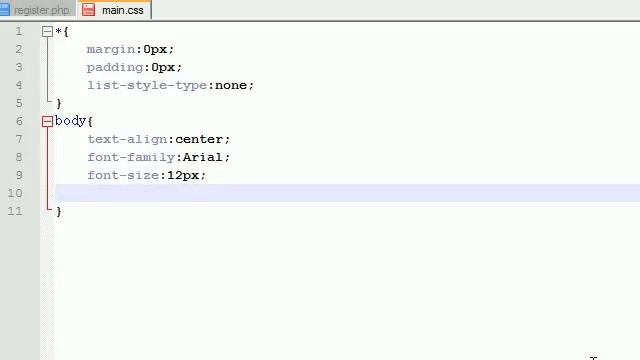Image resolution: width=640 pixels, height=360 pixels.
Task: Click the value center on line 7
Action: coord(199,140)
